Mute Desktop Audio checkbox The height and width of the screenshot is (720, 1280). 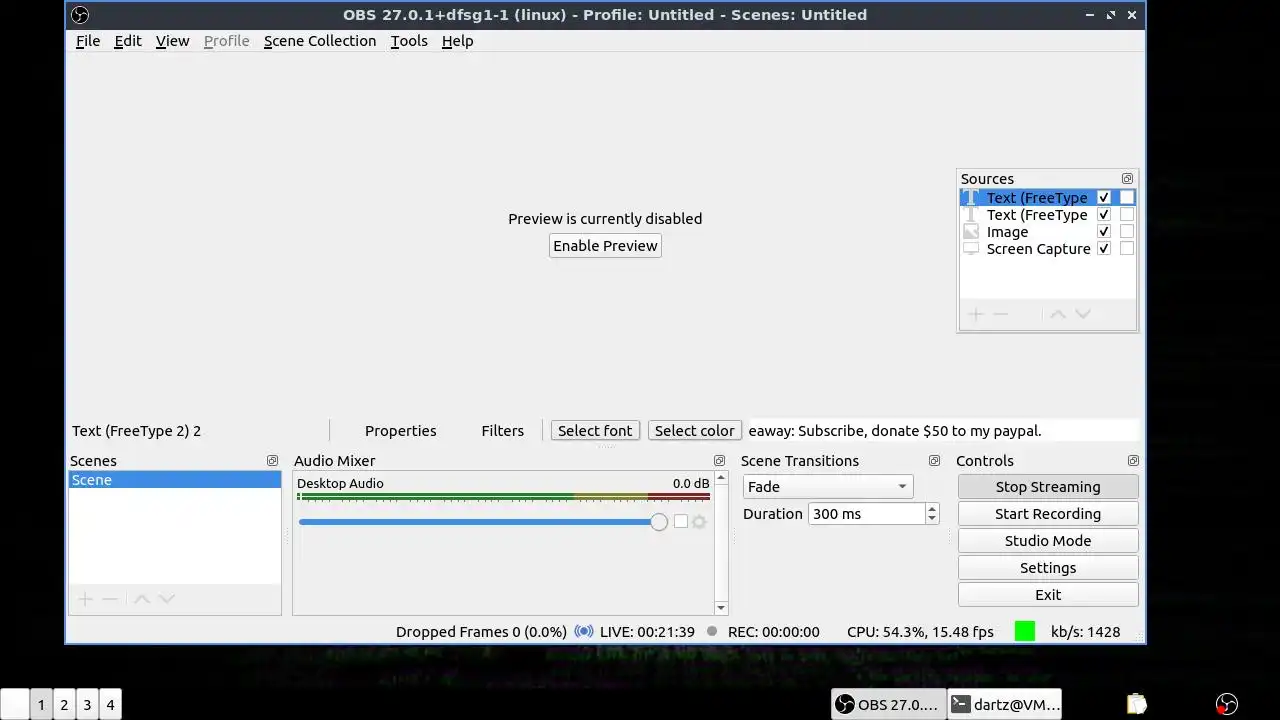click(x=681, y=522)
